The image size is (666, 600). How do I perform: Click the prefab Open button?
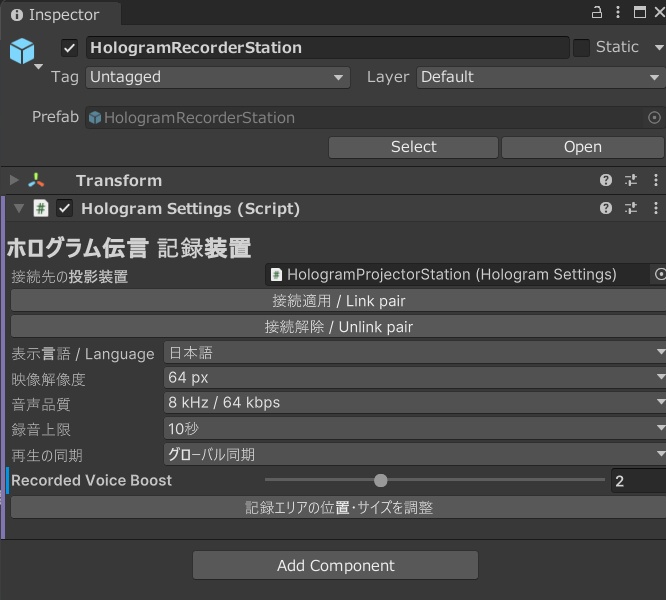(582, 147)
